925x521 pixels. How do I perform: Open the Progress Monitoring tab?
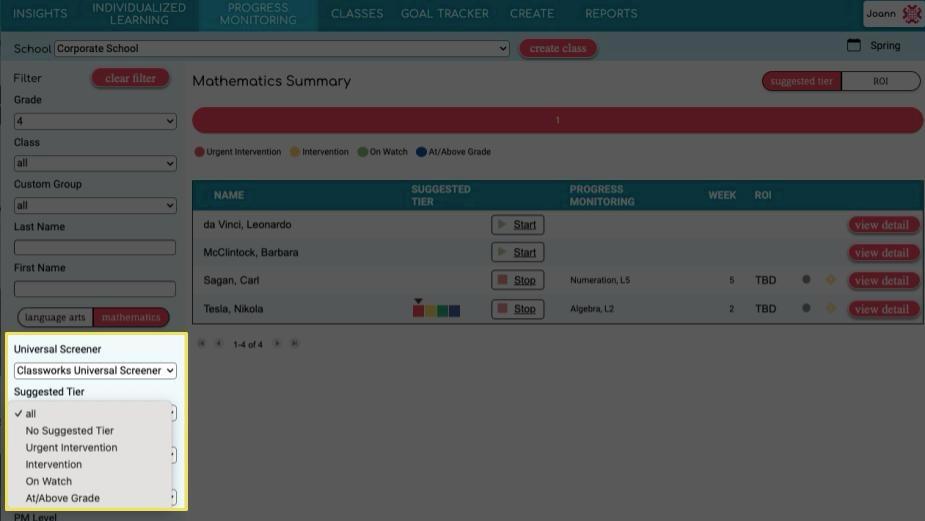(258, 14)
